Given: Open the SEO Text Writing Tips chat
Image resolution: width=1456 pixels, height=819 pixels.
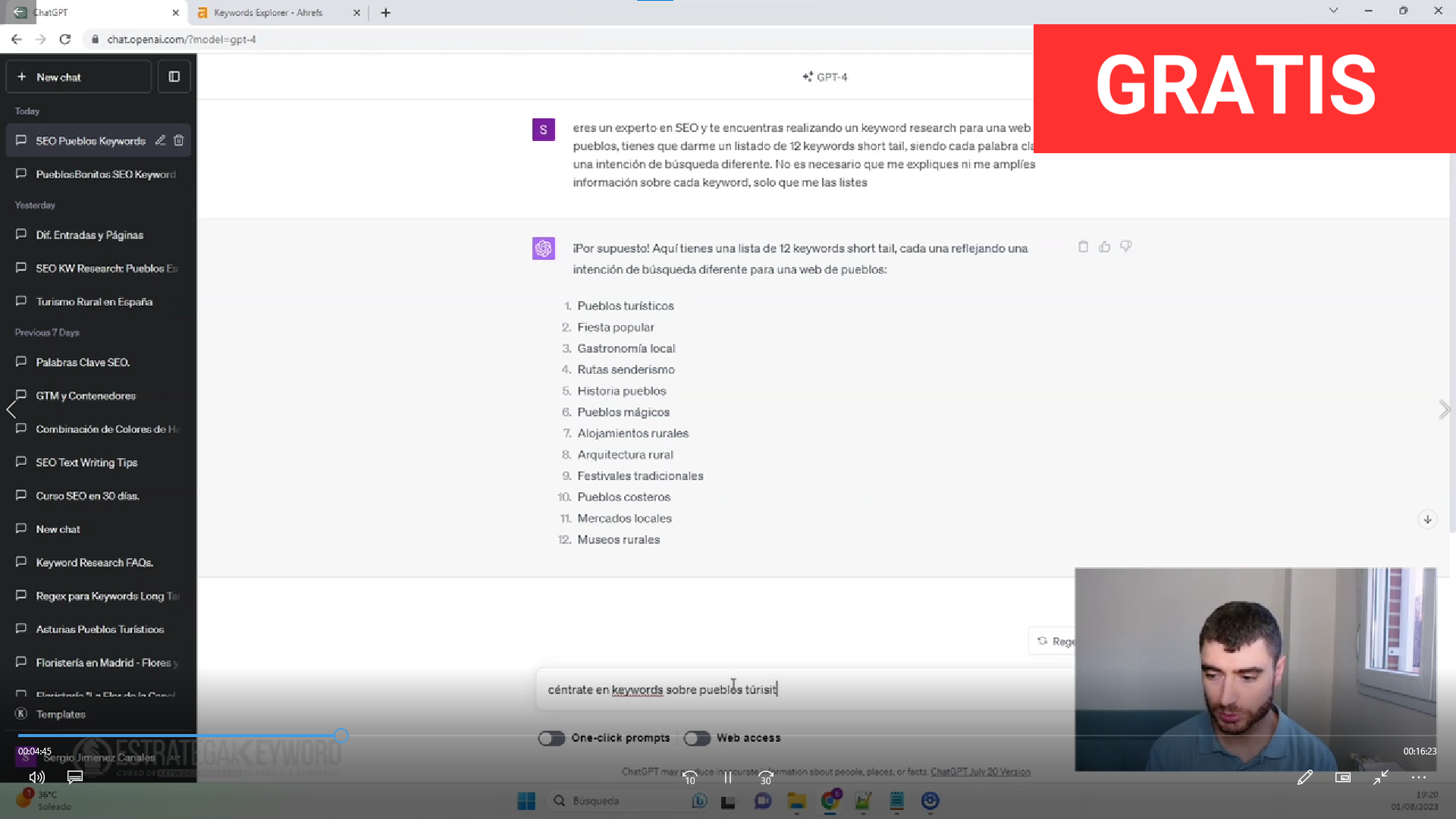Looking at the screenshot, I should (99, 462).
